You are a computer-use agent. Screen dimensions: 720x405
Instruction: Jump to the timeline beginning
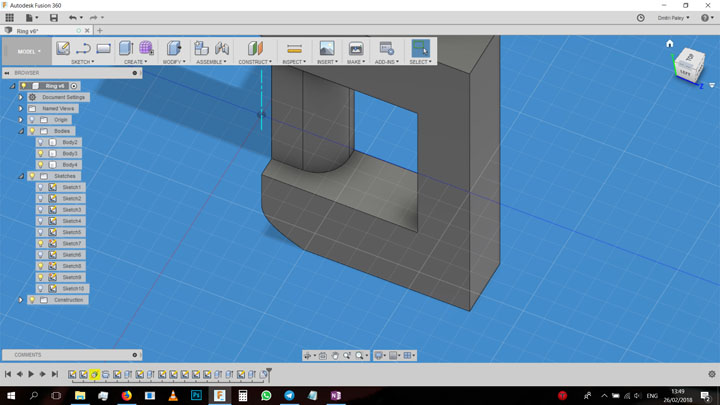(8, 374)
